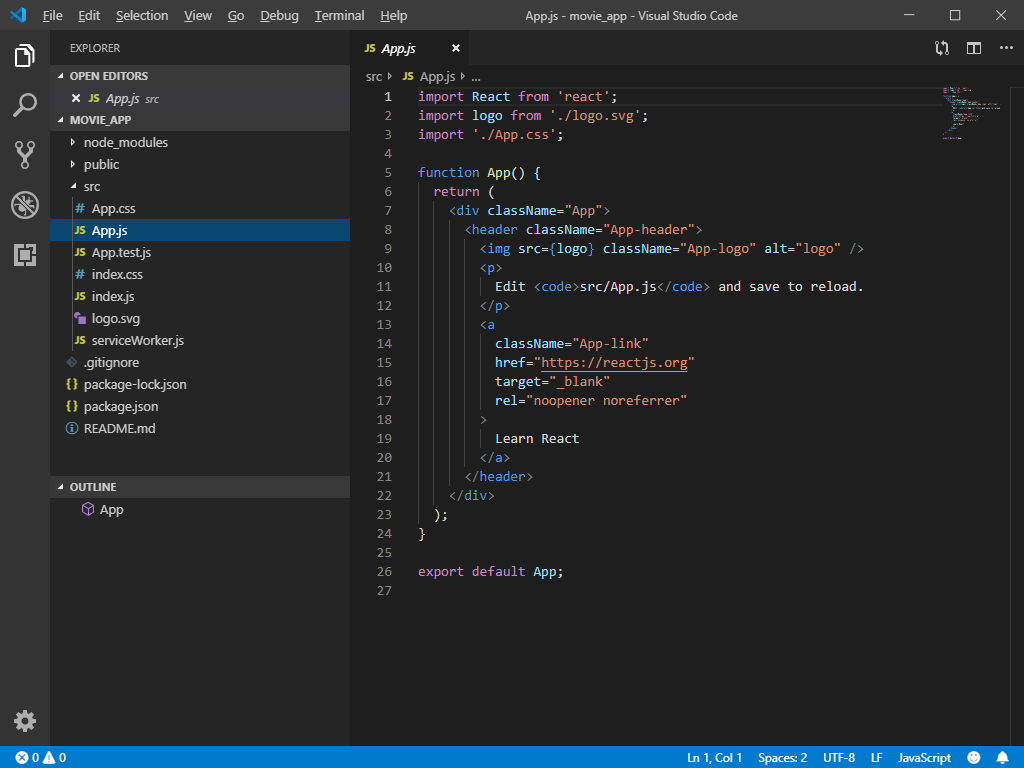The width and height of the screenshot is (1024, 768).
Task: Open the Terminal menu
Action: (x=340, y=16)
